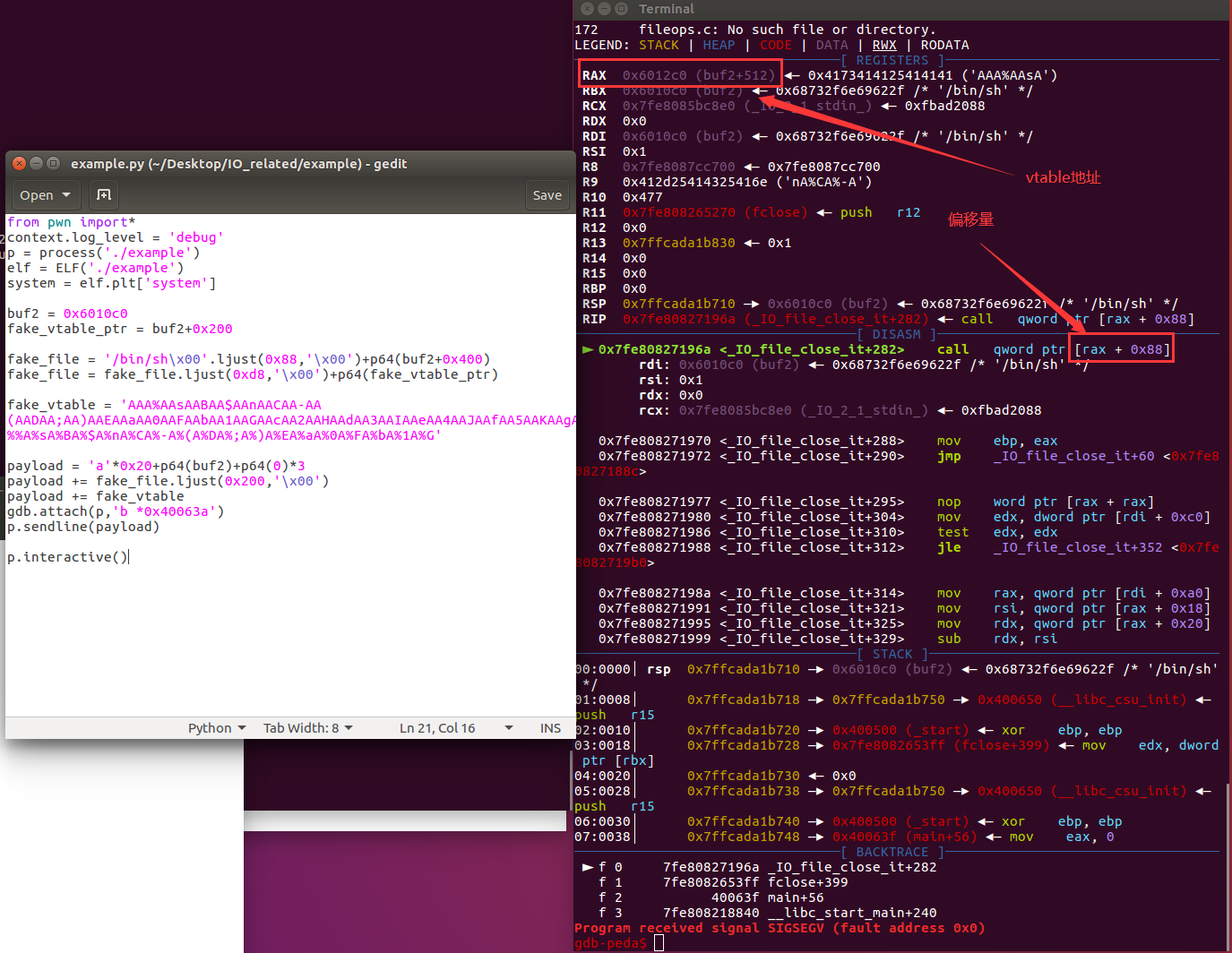Click the context.log_level = 'debug' line
The width and height of the screenshot is (1232, 953).
[116, 237]
